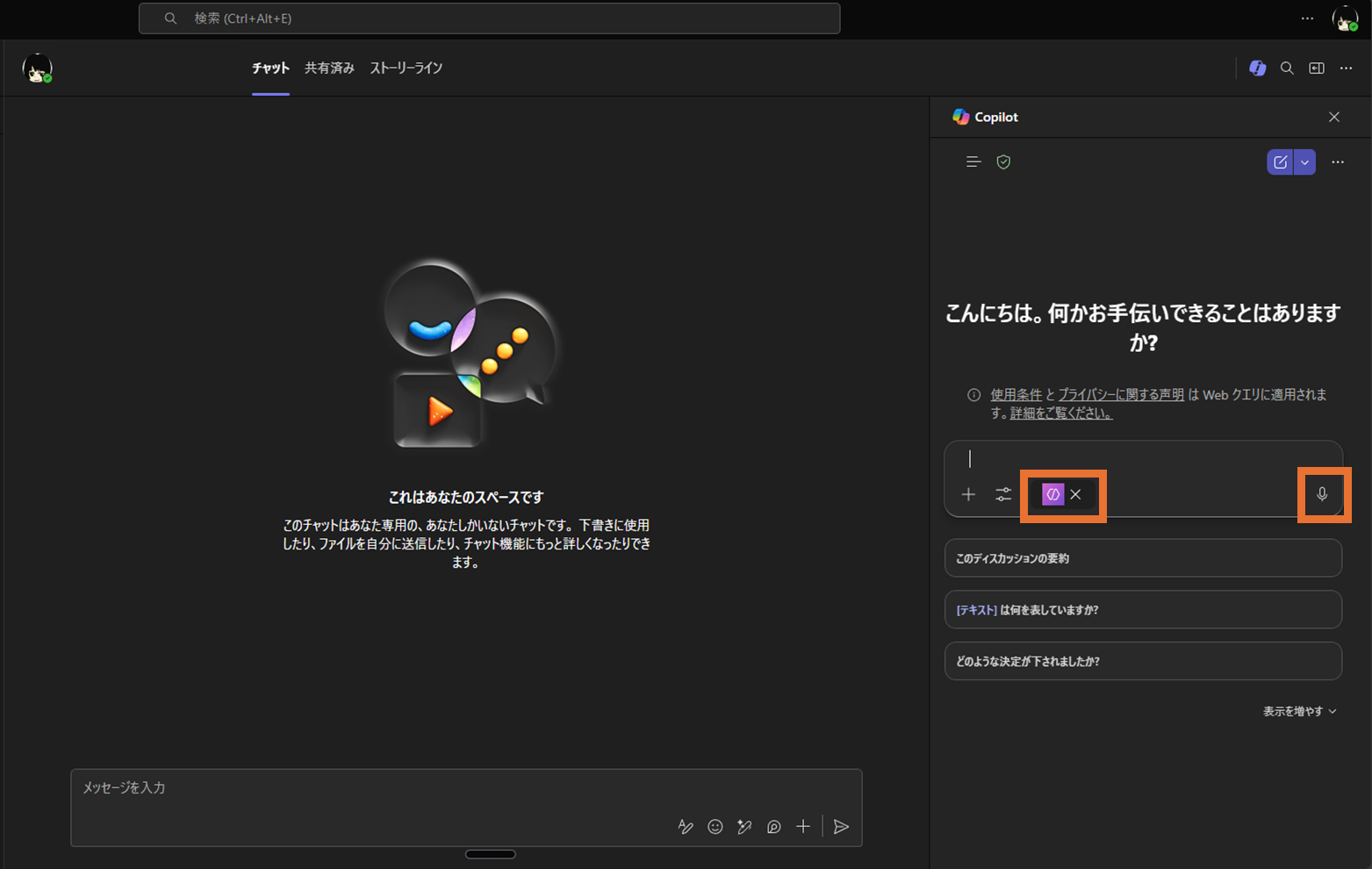The height and width of the screenshot is (869, 1372).
Task: Toggle the side panel layout icon
Action: (x=1317, y=68)
